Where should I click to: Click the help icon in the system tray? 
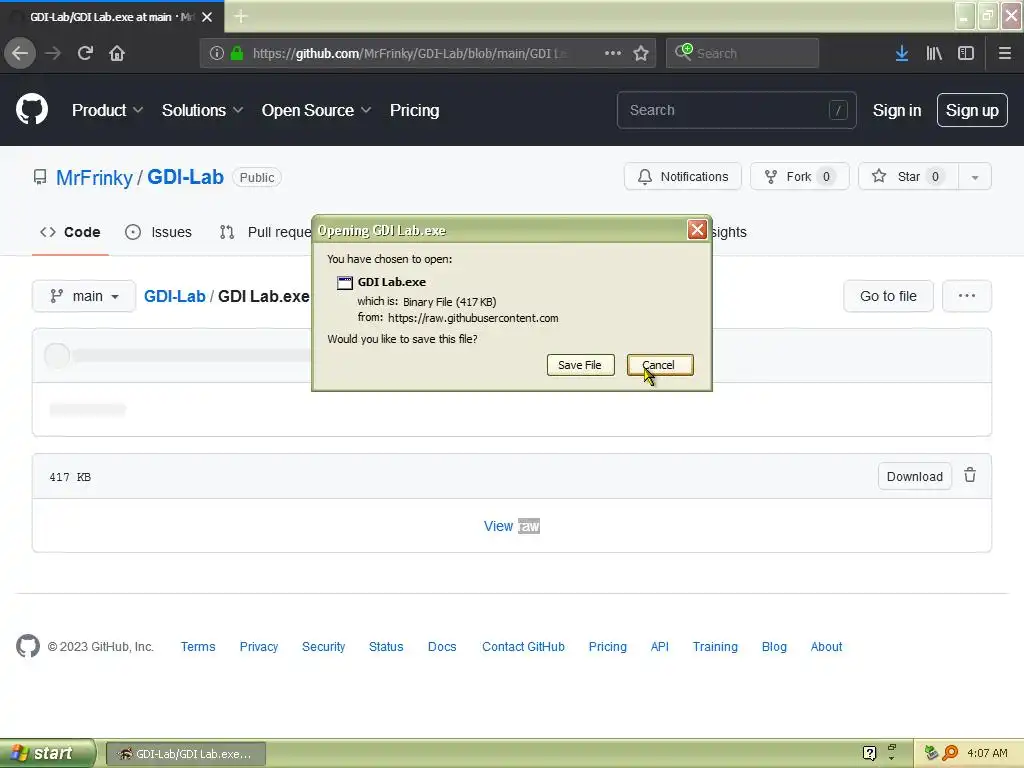pyautogui.click(x=869, y=753)
